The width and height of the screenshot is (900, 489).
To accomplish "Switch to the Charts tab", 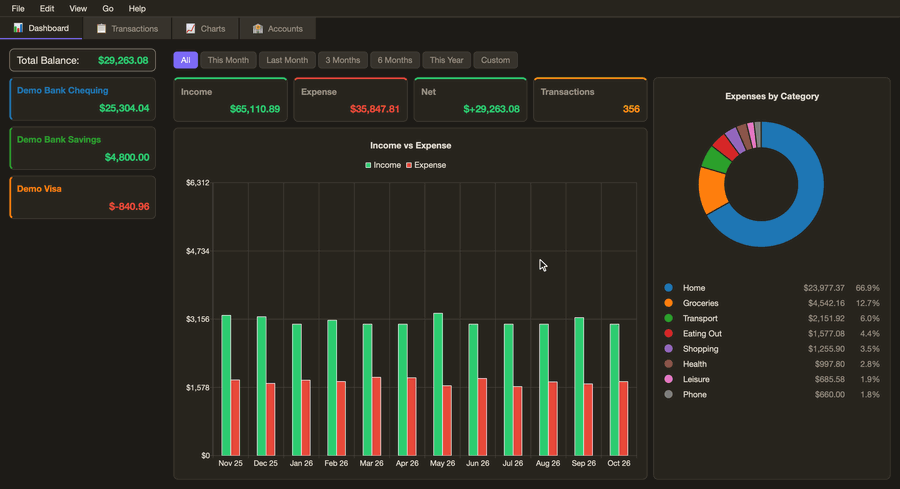I will (205, 28).
